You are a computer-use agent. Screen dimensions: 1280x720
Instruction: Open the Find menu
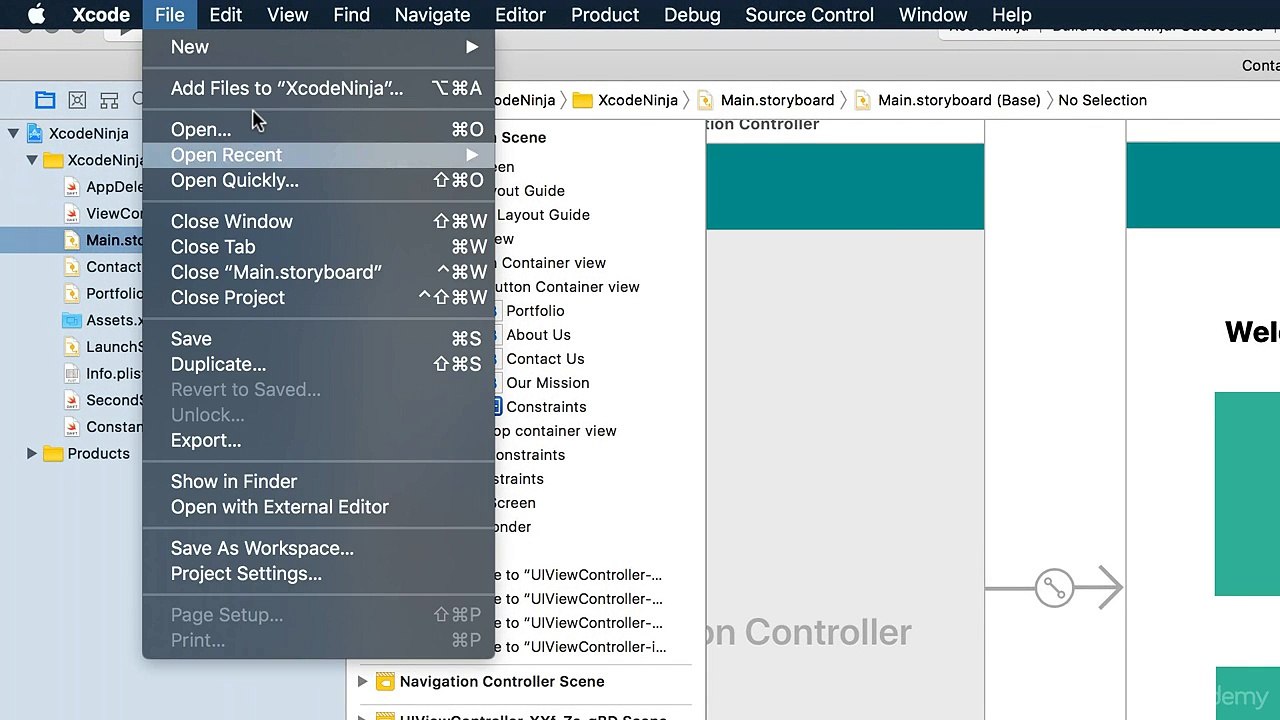coord(351,15)
